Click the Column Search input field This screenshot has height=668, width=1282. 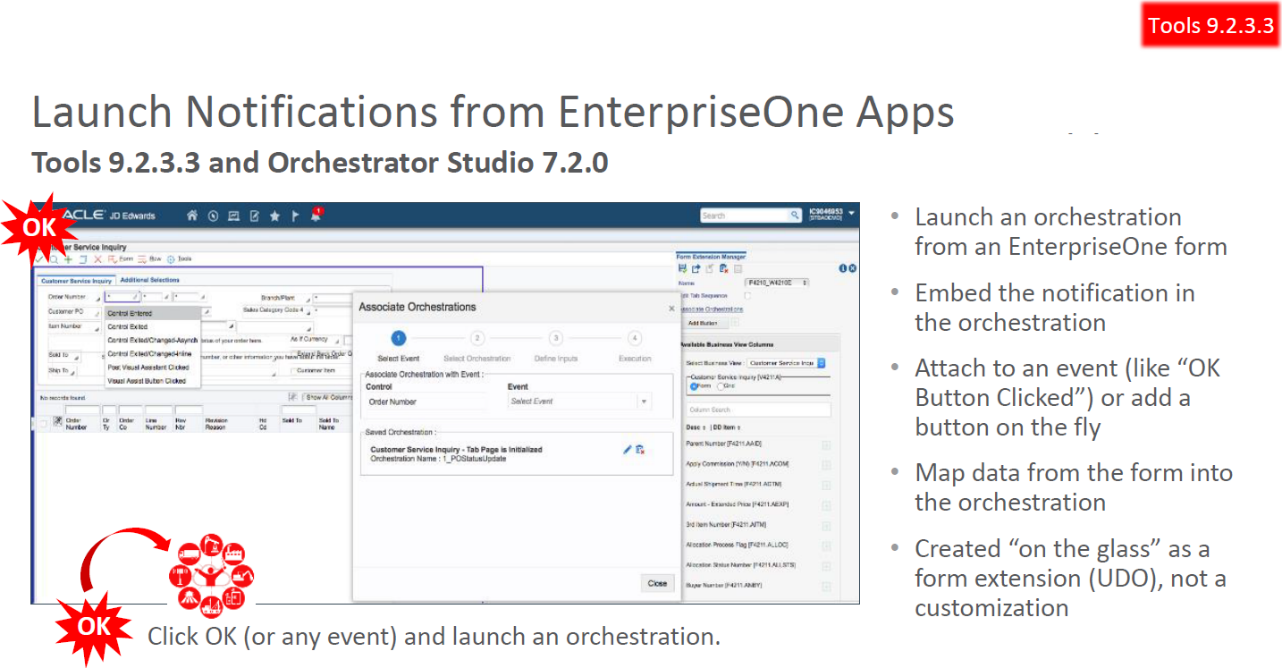(759, 410)
